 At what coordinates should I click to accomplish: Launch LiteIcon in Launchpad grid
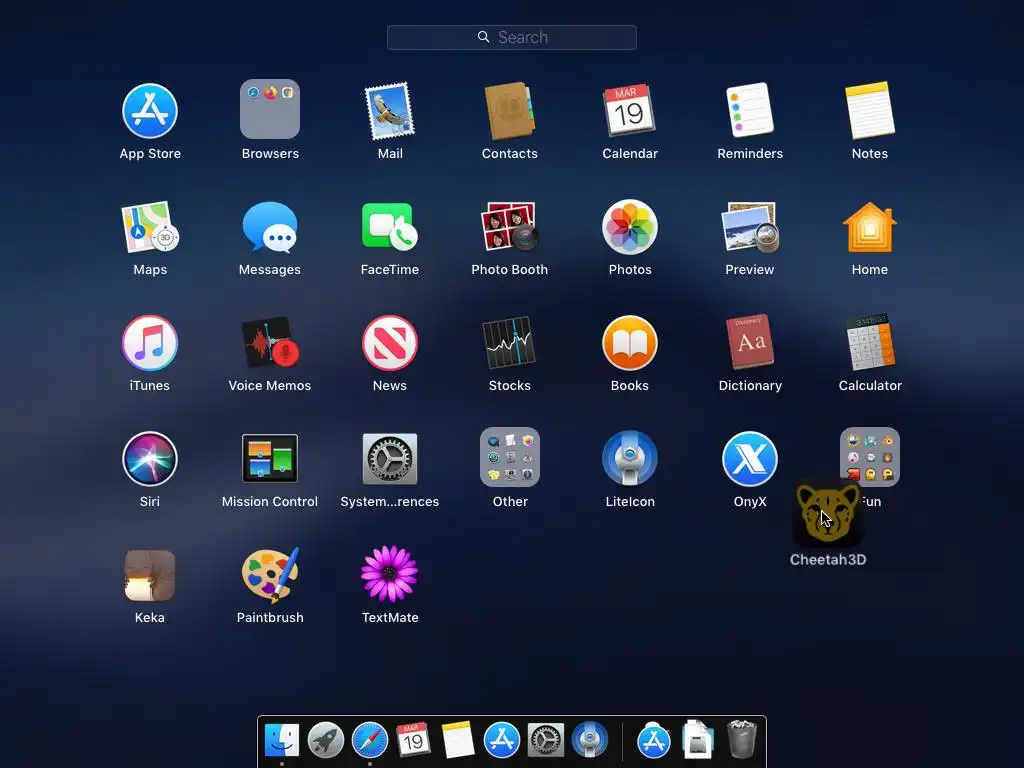tap(630, 458)
